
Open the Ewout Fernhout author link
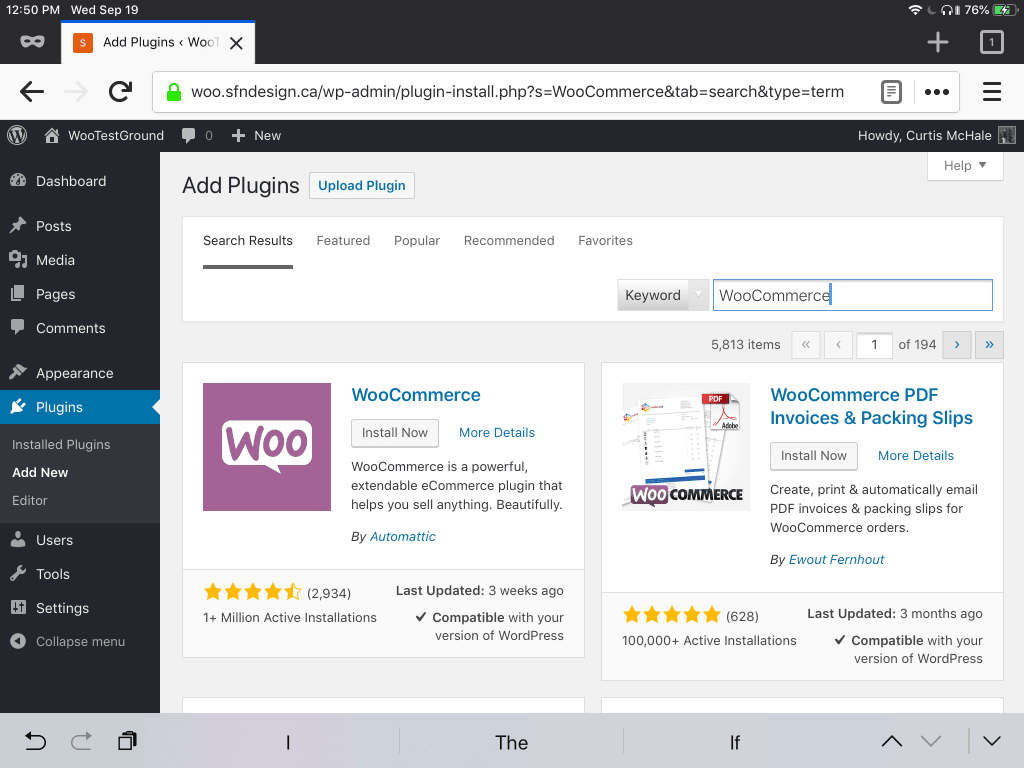[x=836, y=560]
